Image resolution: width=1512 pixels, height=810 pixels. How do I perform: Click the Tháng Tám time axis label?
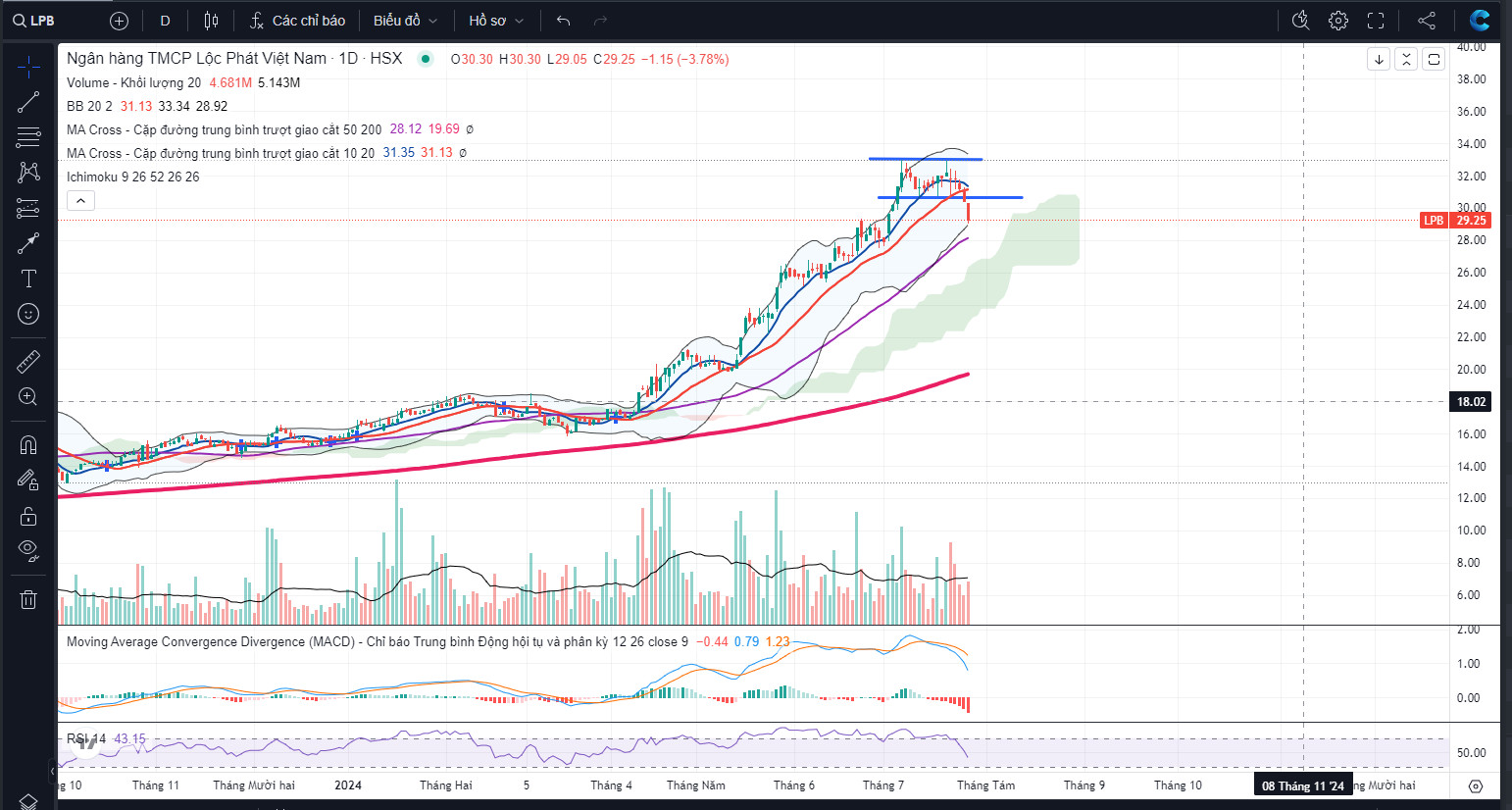point(985,785)
